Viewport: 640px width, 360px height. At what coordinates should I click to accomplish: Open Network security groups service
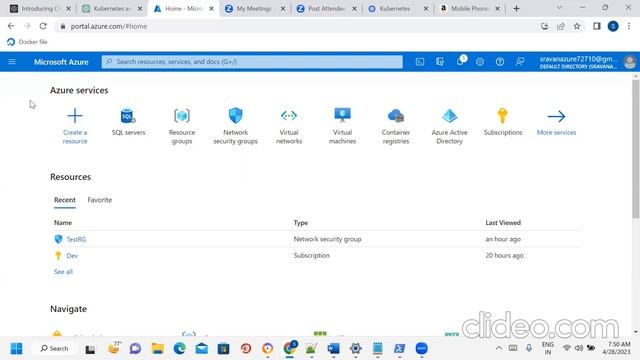pos(236,126)
